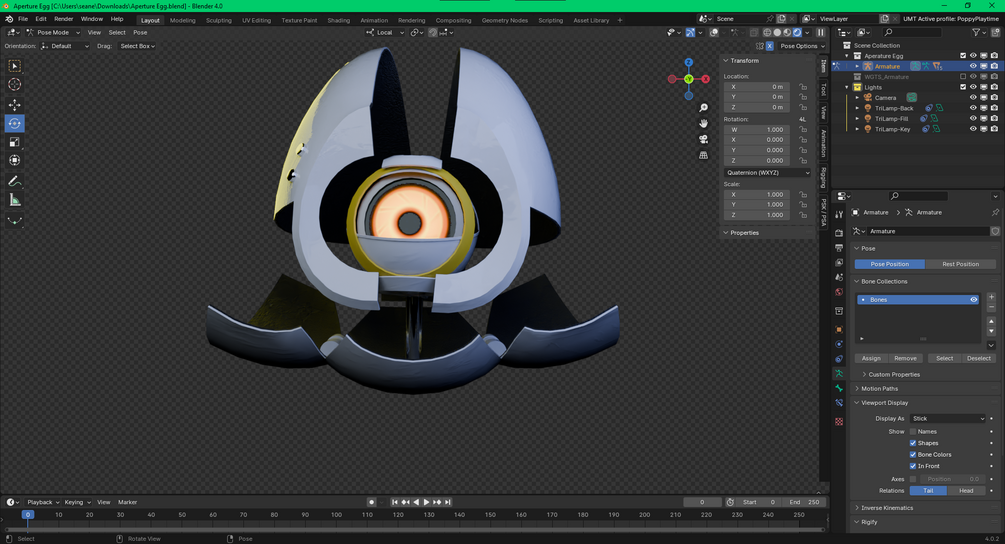Click the Deselect button
Viewport: 1005px width, 544px height.
tap(979, 358)
